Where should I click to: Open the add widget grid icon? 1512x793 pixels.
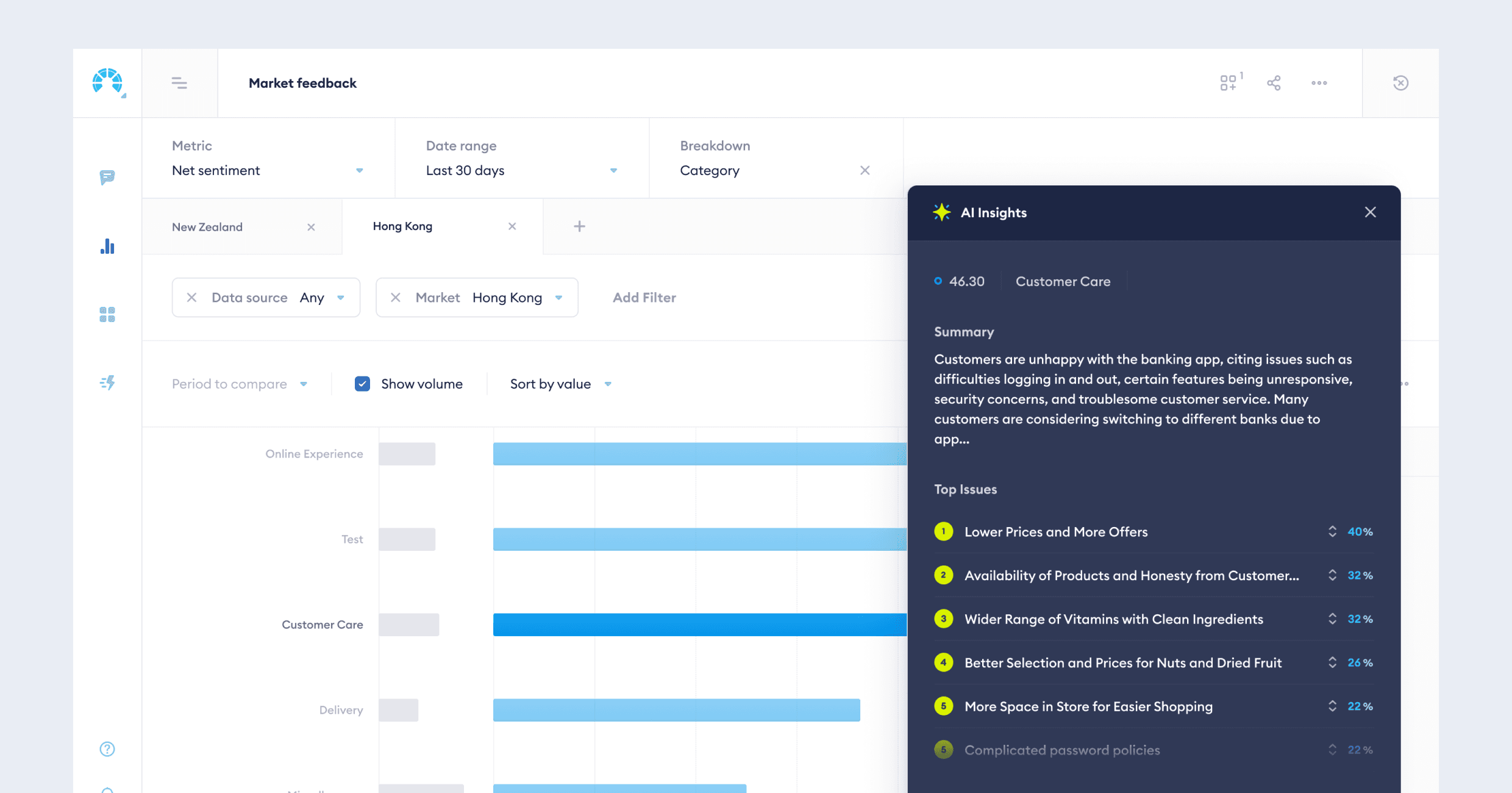[1229, 83]
